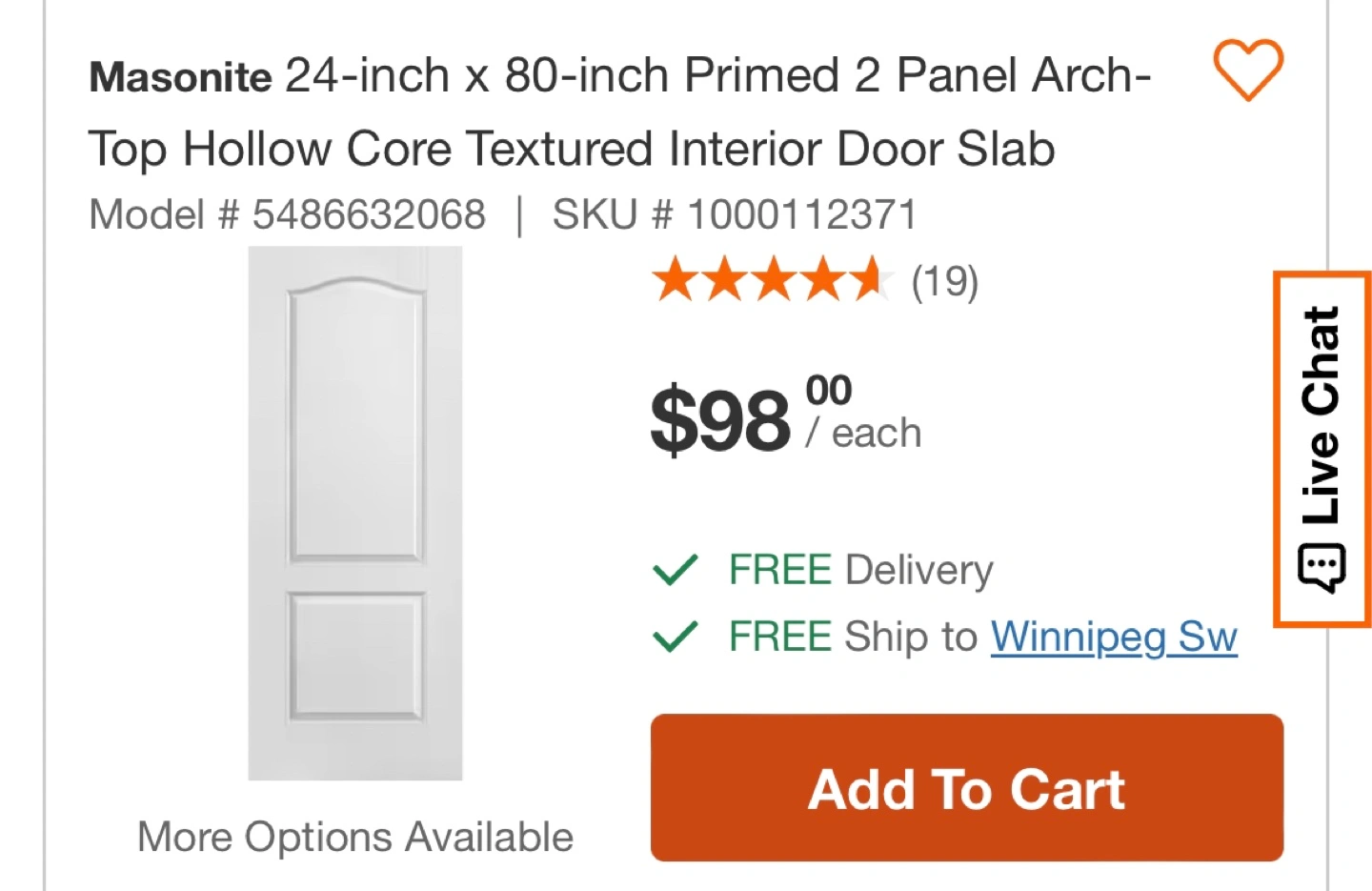Click More Options Available under the door image
The width and height of the screenshot is (1372, 891).
pyautogui.click(x=355, y=838)
